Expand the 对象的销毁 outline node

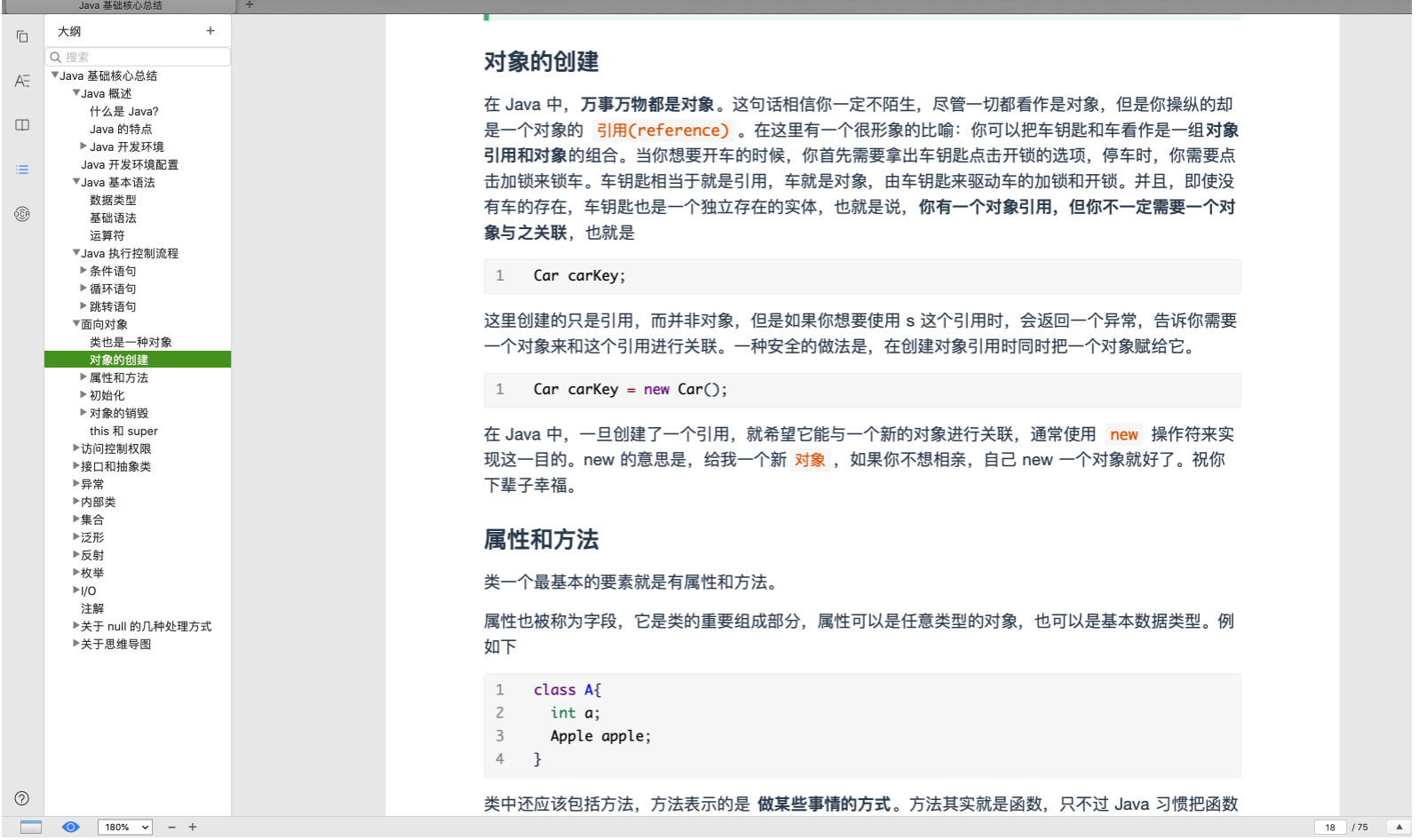(x=83, y=412)
